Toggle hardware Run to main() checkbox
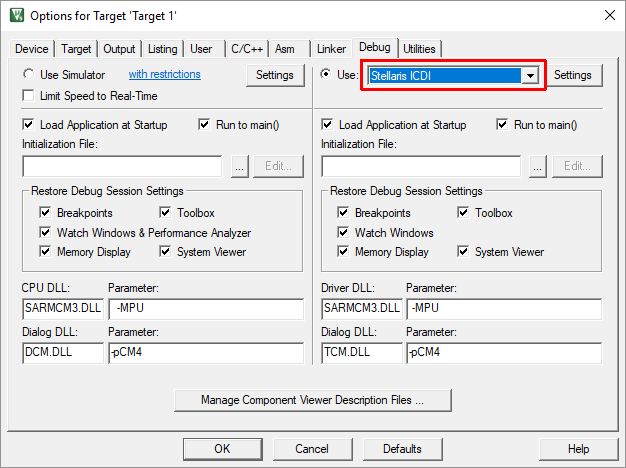626x468 pixels. coord(502,125)
